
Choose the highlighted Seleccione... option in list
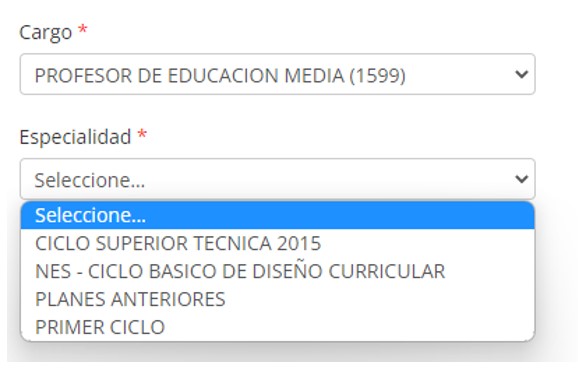point(278,215)
